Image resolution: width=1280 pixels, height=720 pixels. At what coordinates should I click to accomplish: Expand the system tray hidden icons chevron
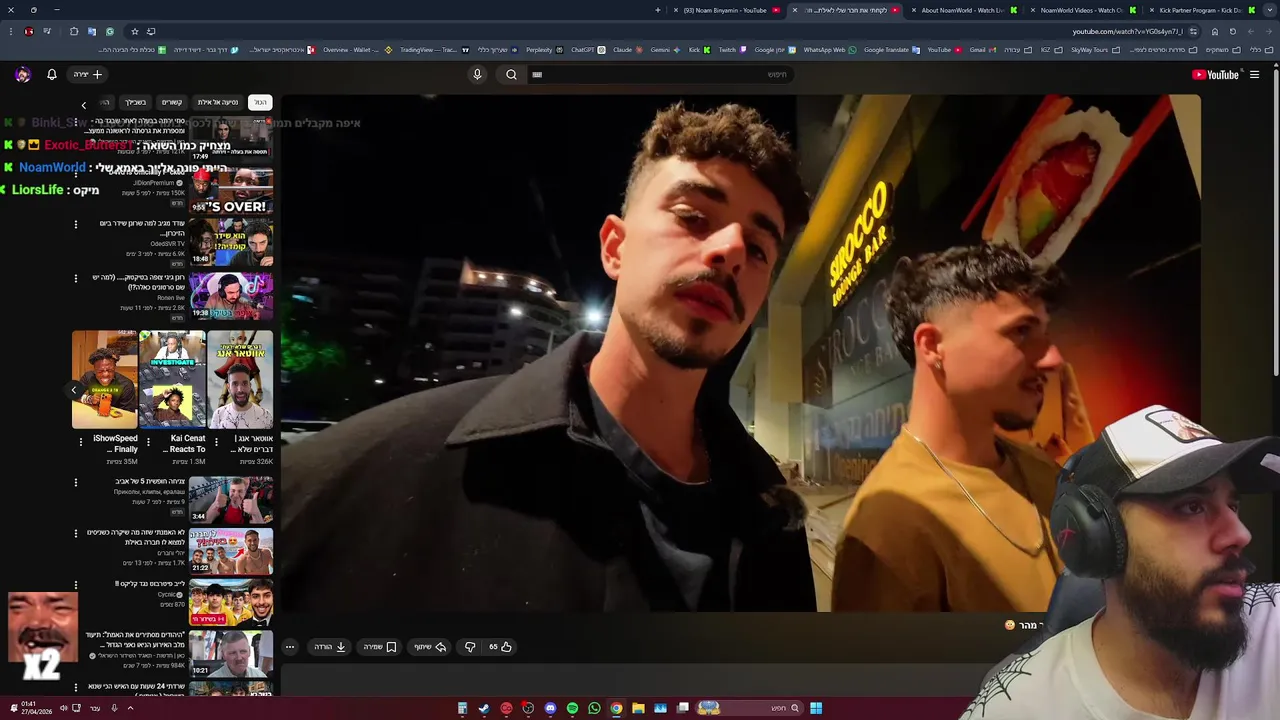click(x=130, y=708)
